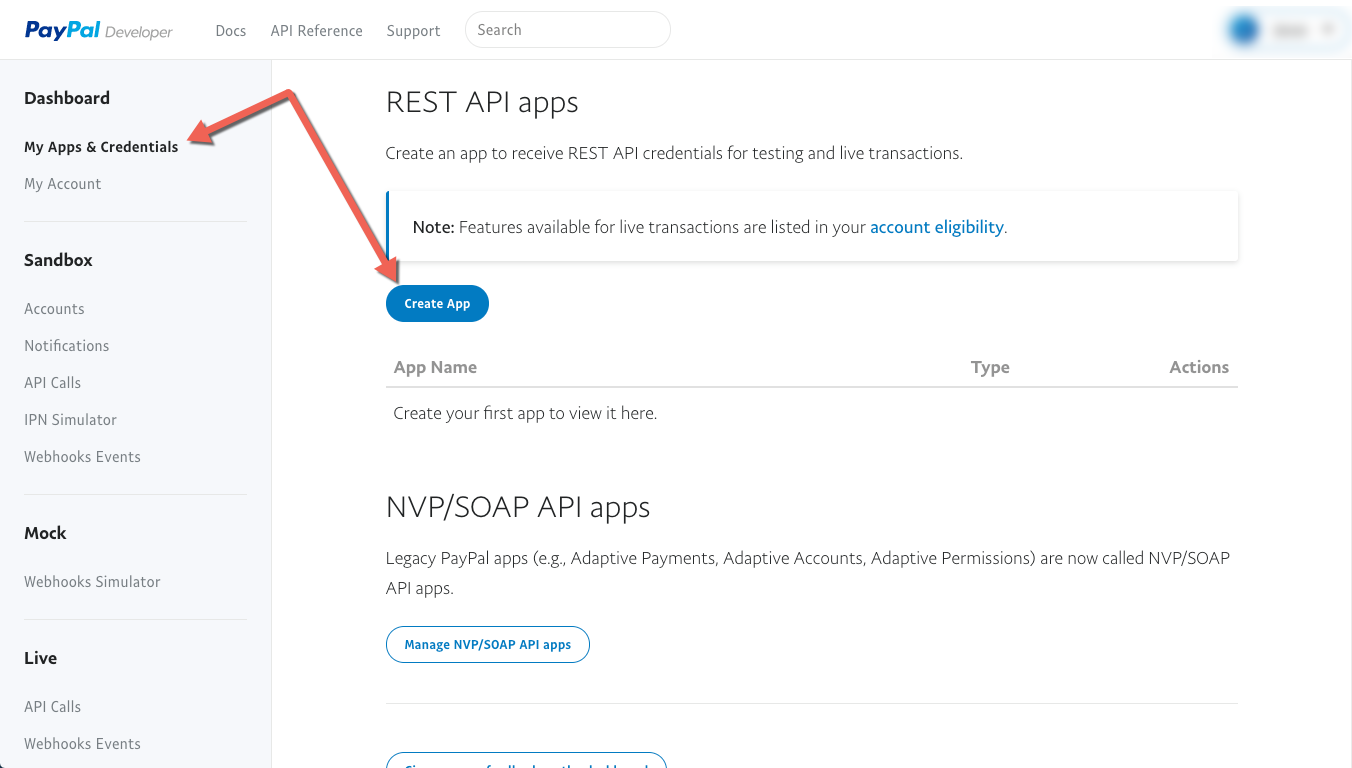Focus the Search input field
This screenshot has width=1352, height=768.
click(x=567, y=30)
